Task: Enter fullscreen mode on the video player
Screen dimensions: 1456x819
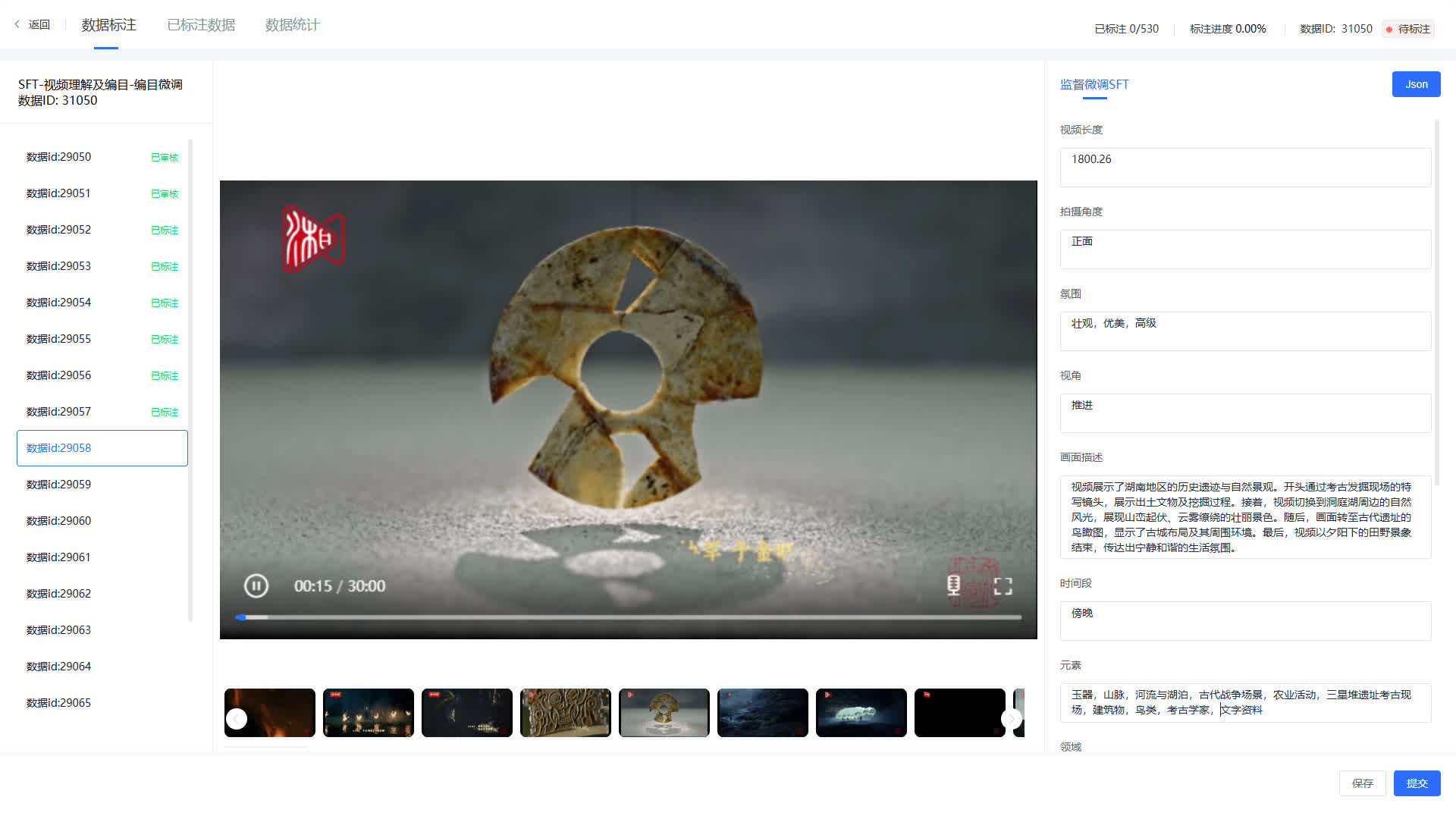Action: (x=1003, y=586)
